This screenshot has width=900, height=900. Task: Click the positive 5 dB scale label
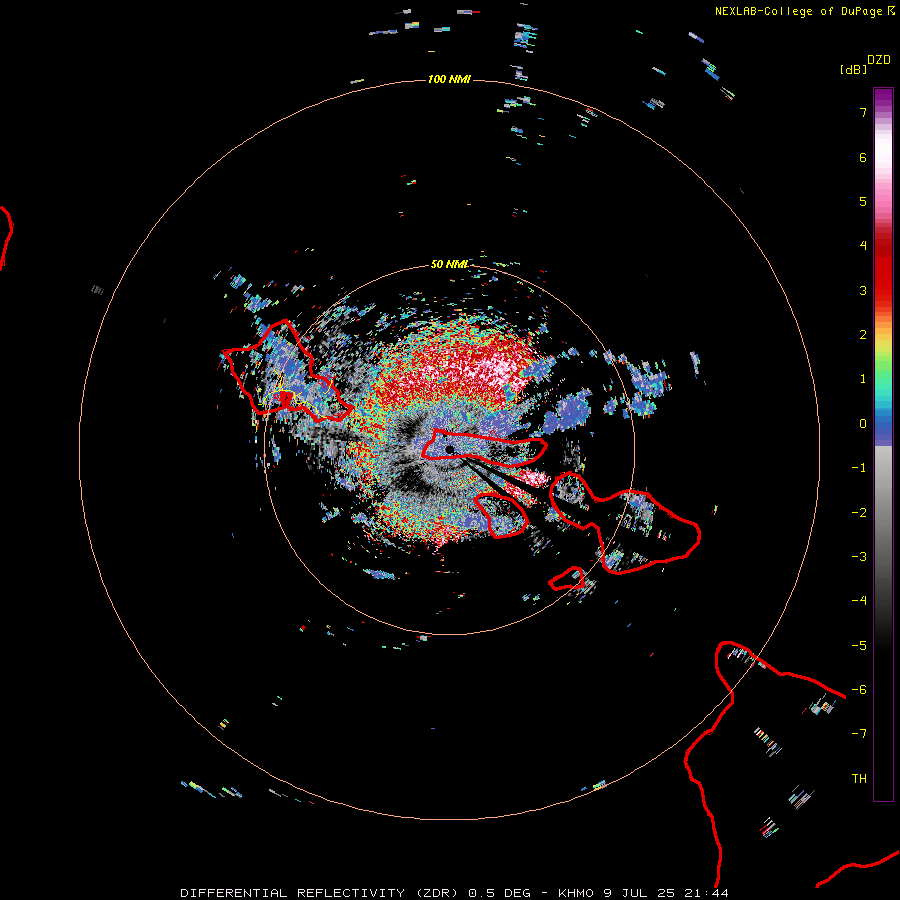(863, 201)
